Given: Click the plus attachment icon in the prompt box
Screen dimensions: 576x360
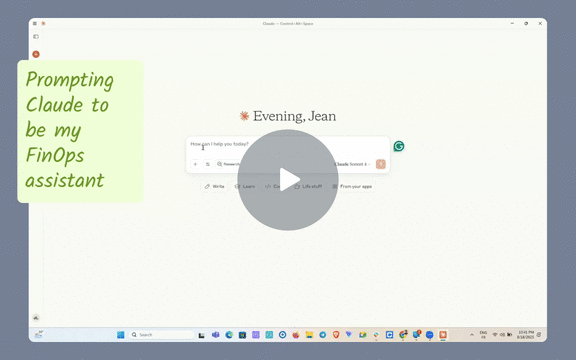Looking at the screenshot, I should coord(195,164).
